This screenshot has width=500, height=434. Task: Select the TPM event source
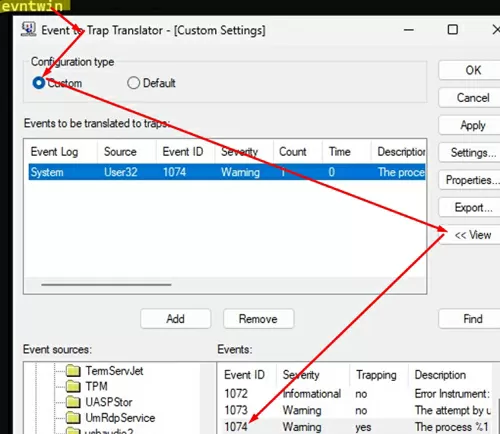[96, 386]
